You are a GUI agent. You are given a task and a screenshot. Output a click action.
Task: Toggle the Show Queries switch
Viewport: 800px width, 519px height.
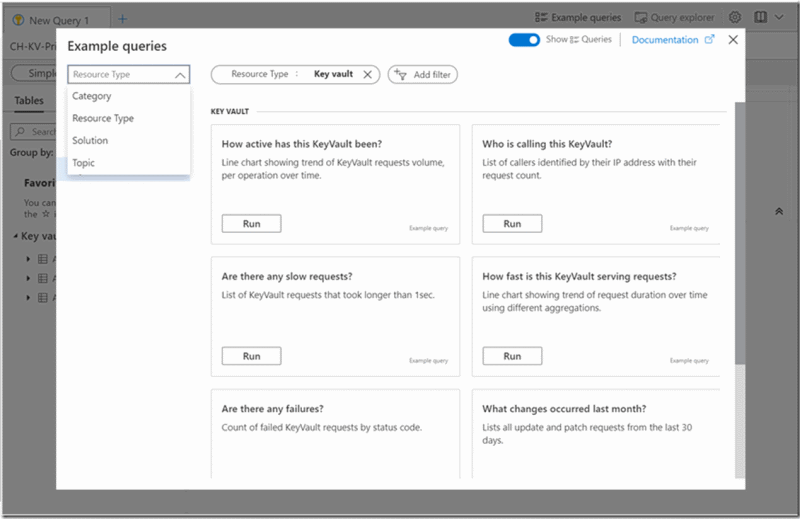(524, 40)
